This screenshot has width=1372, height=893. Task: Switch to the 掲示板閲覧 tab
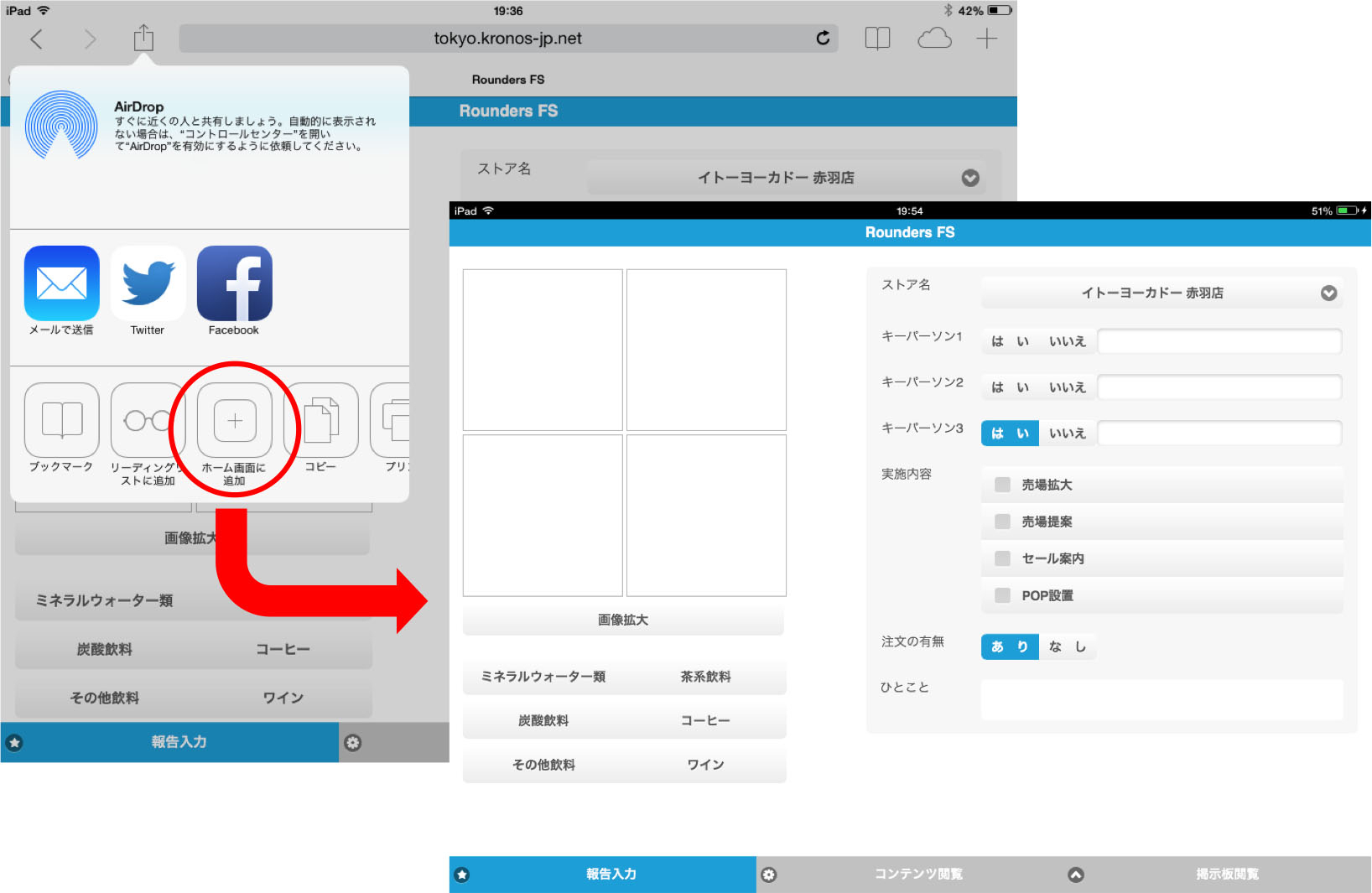click(x=1226, y=875)
